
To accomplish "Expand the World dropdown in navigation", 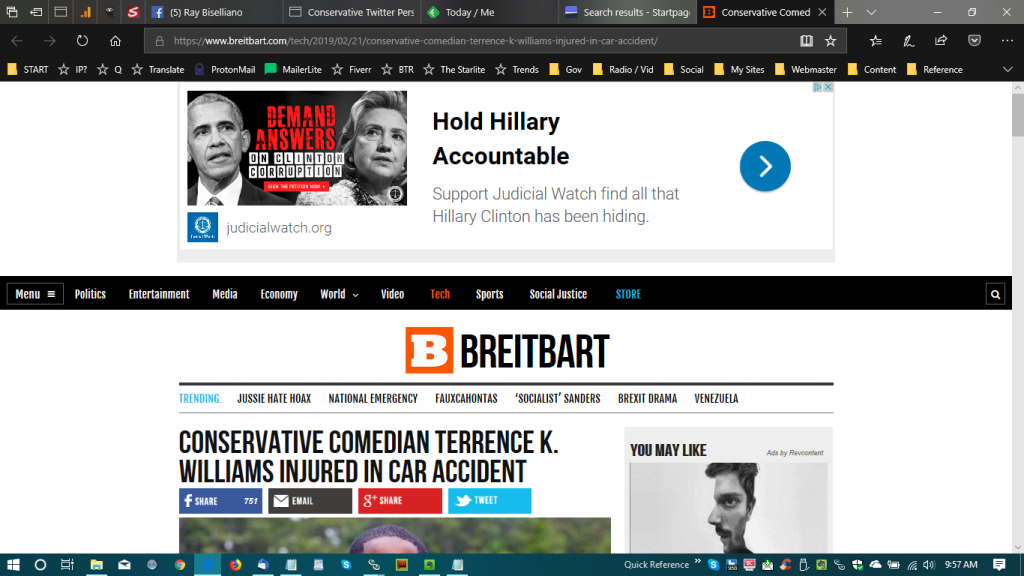I will click(x=339, y=294).
